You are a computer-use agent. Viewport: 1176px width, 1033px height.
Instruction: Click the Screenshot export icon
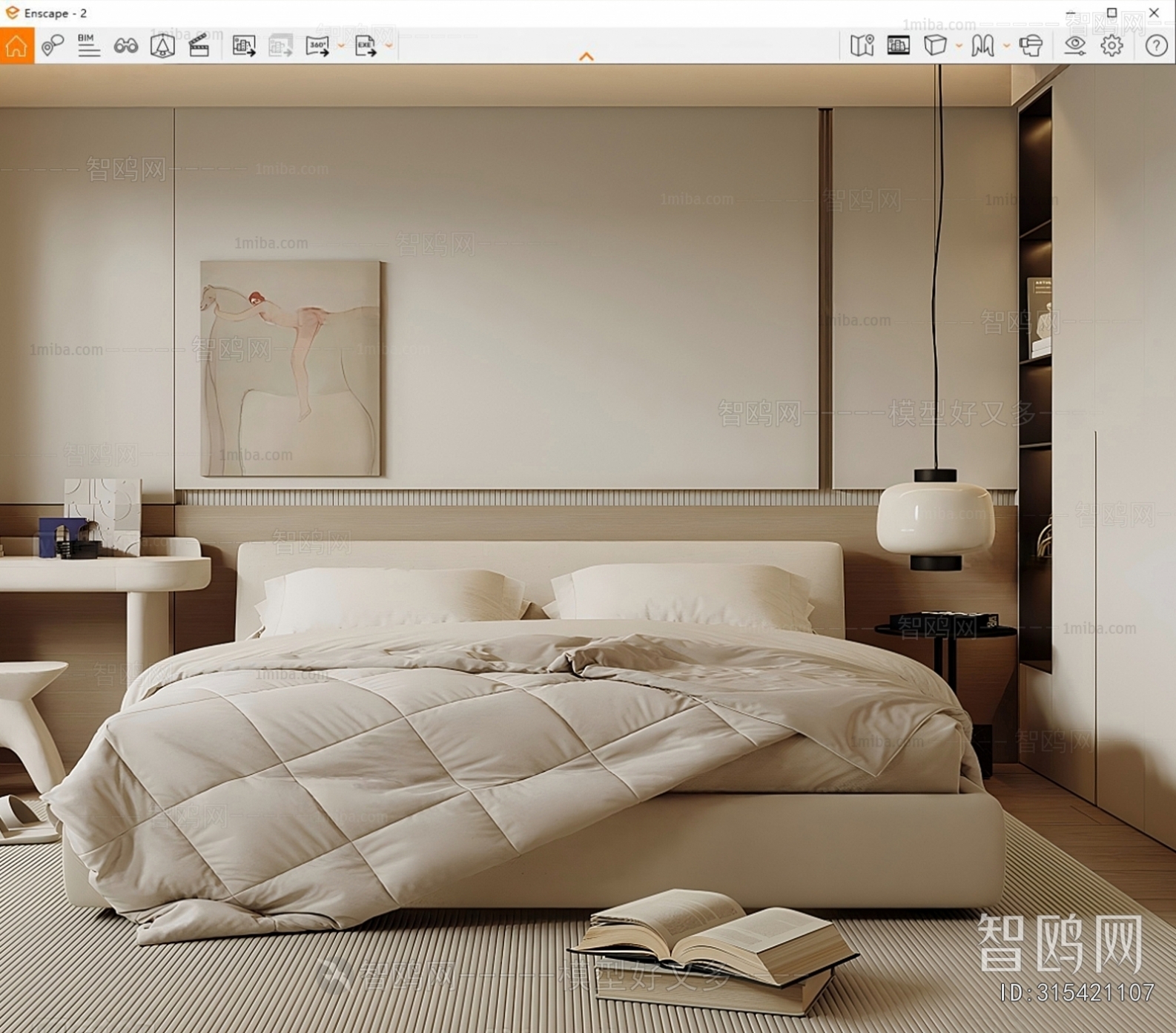[244, 45]
